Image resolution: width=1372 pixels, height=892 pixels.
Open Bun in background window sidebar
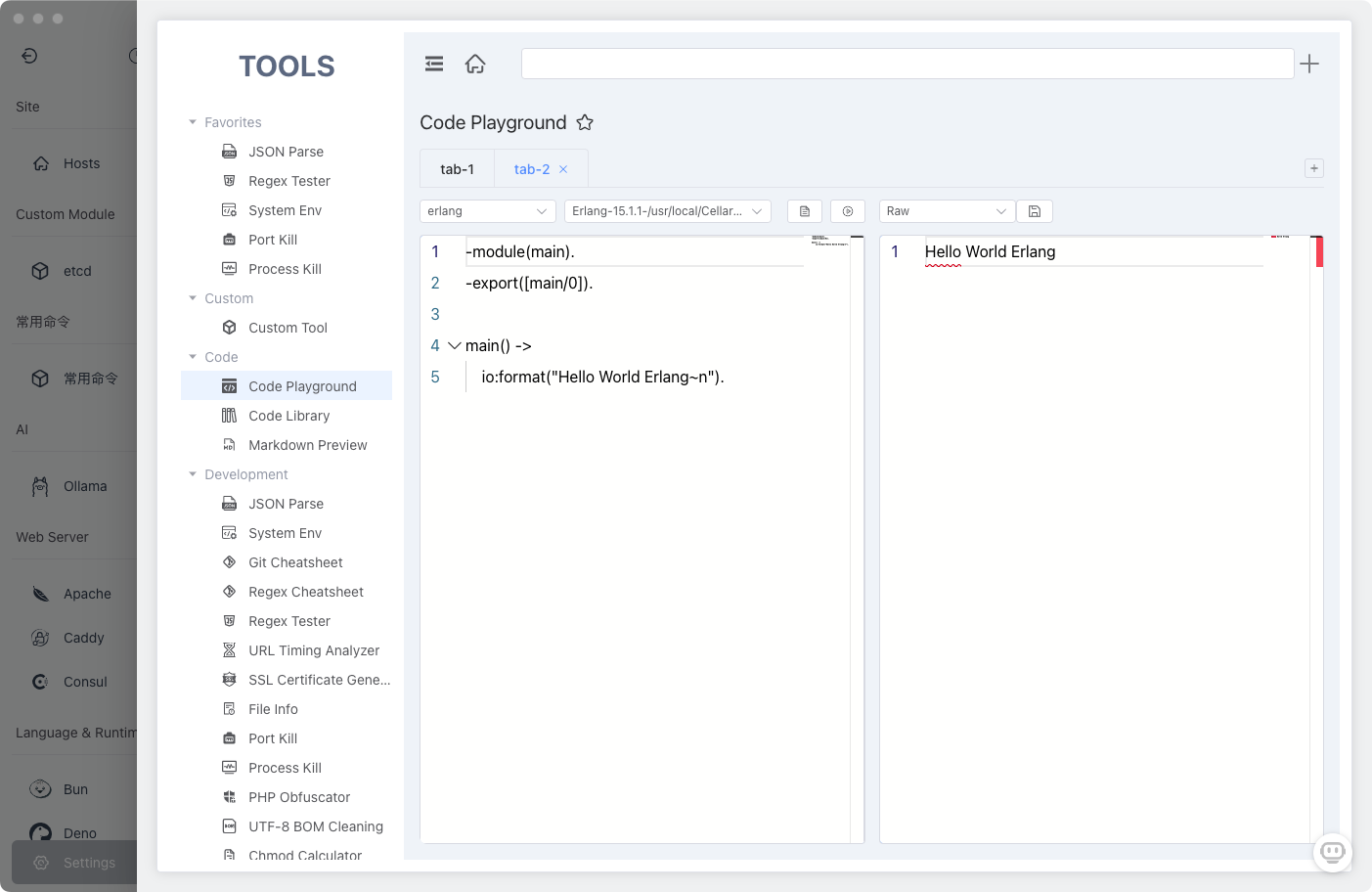pyautogui.click(x=73, y=789)
